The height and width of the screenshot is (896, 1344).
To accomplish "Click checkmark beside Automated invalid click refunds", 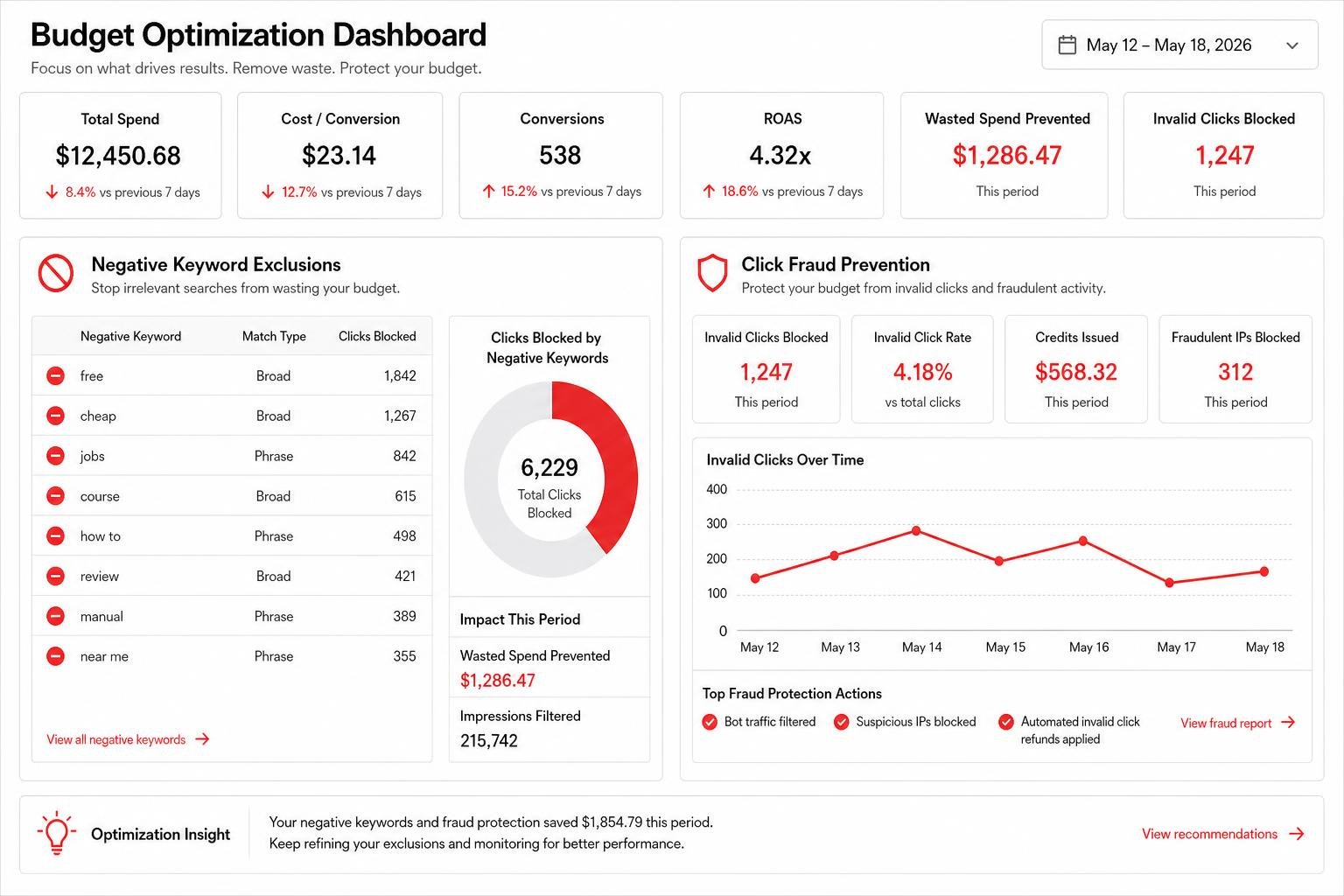I will tap(1006, 722).
